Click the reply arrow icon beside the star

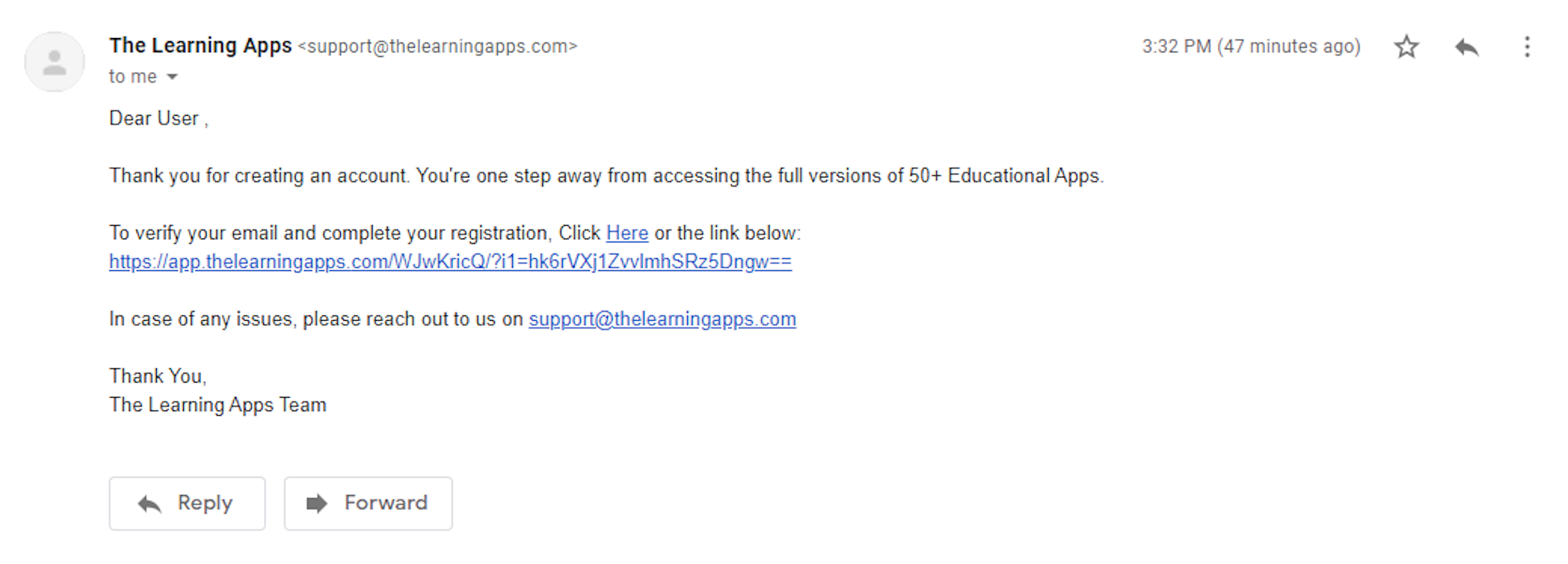pos(1467,47)
